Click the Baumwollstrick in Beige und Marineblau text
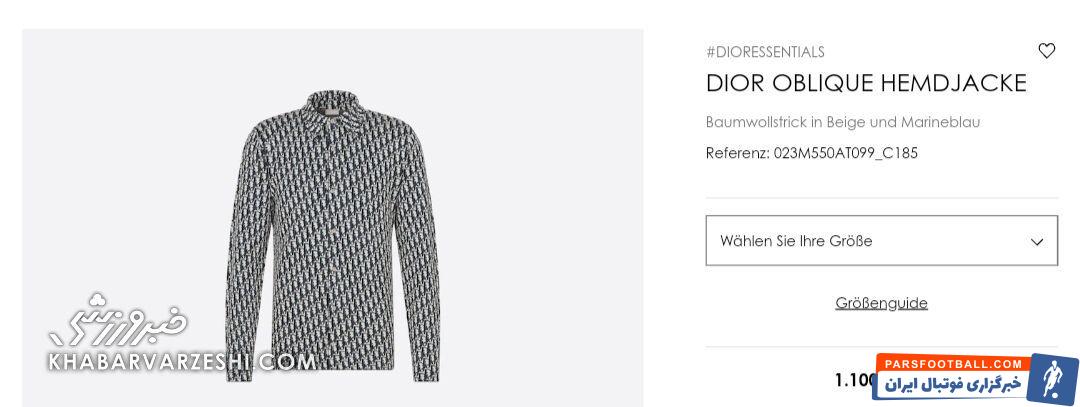 pyautogui.click(x=842, y=122)
